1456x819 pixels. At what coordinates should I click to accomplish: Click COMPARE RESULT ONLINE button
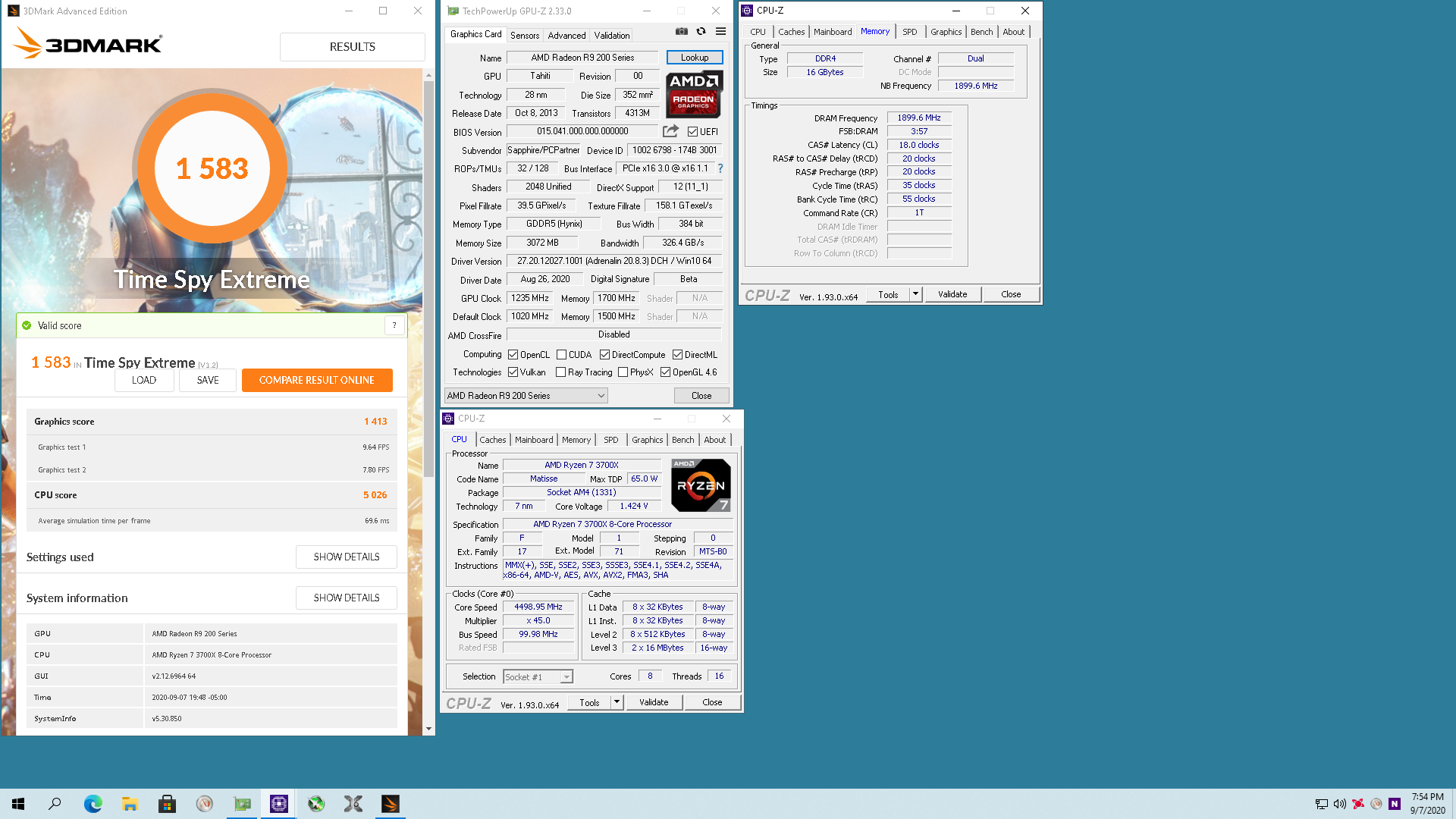(317, 380)
